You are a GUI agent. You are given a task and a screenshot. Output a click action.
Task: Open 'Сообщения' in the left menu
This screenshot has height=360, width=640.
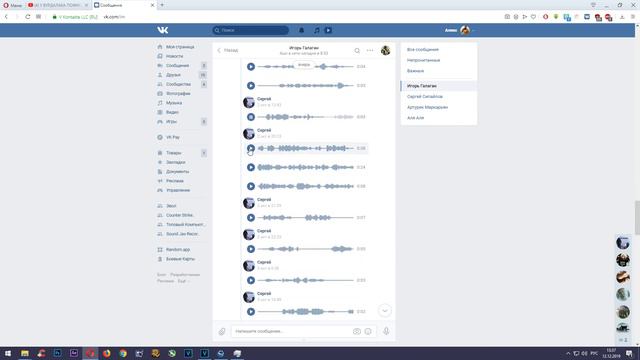[x=178, y=66]
